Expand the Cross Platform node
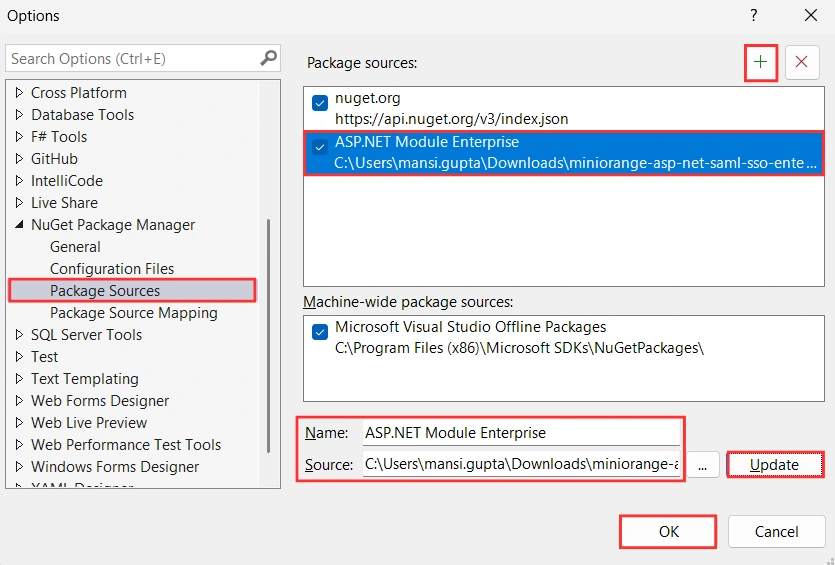The height and width of the screenshot is (565, 835). [19, 93]
